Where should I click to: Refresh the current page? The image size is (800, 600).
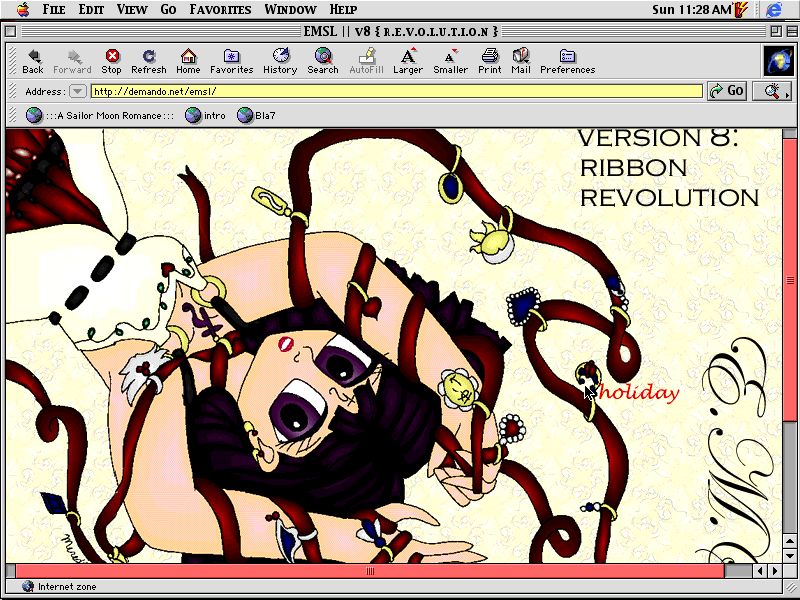click(x=149, y=59)
